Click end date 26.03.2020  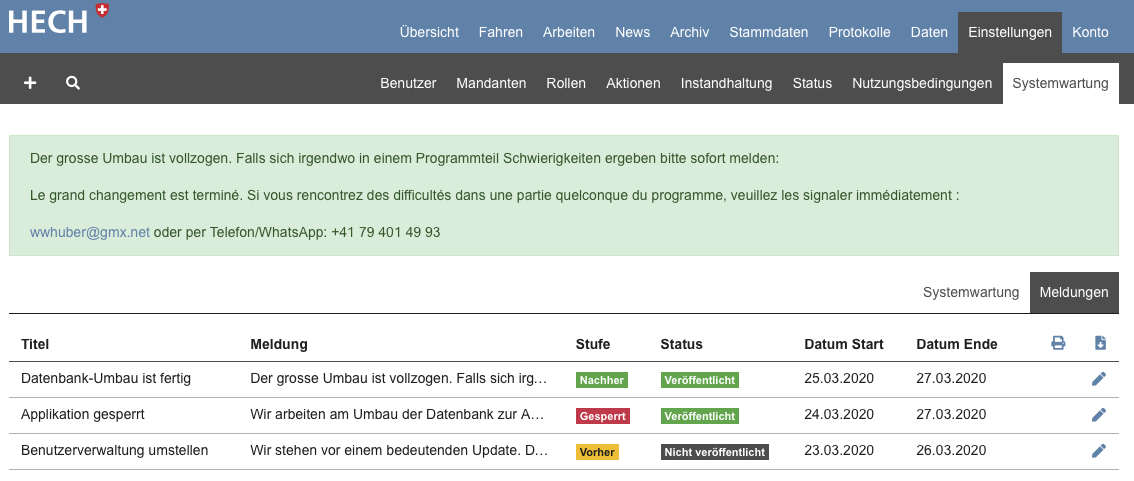tap(951, 451)
